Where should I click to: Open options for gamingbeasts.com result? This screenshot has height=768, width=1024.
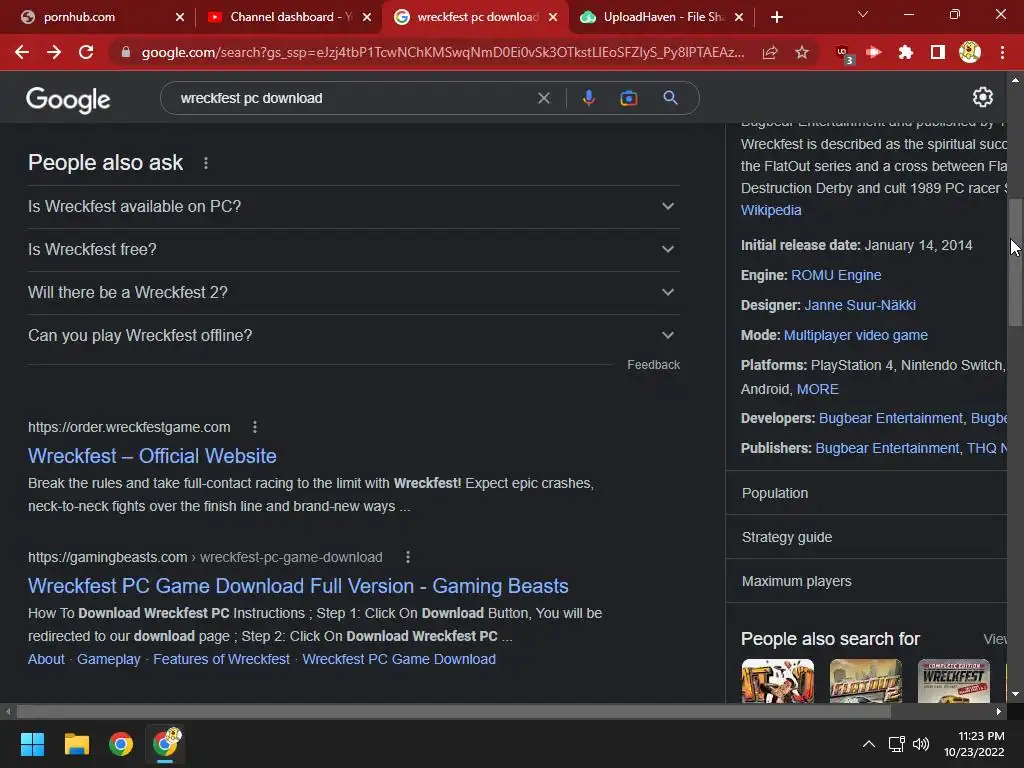[x=408, y=557]
